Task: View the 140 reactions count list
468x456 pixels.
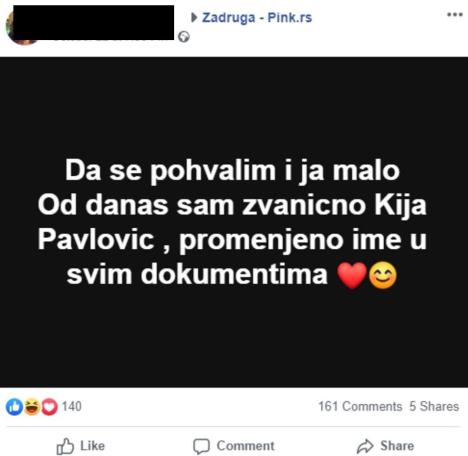Action: tap(72, 406)
